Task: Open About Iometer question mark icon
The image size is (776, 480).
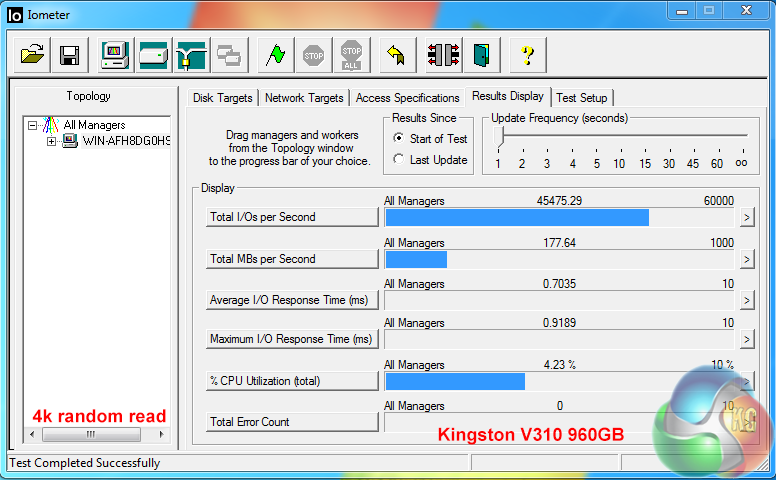Action: (528, 55)
